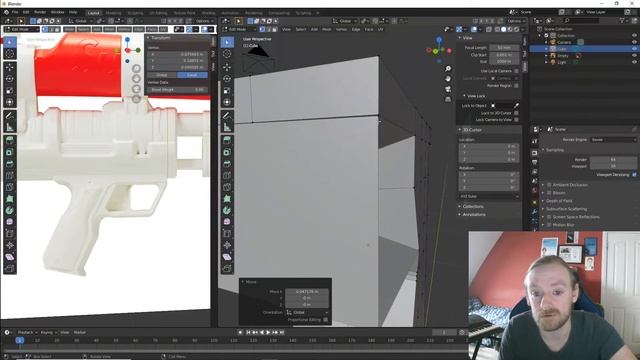Image resolution: width=640 pixels, height=360 pixels.
Task: Open Mesh menu in grey model viewport
Action: coord(327,29)
